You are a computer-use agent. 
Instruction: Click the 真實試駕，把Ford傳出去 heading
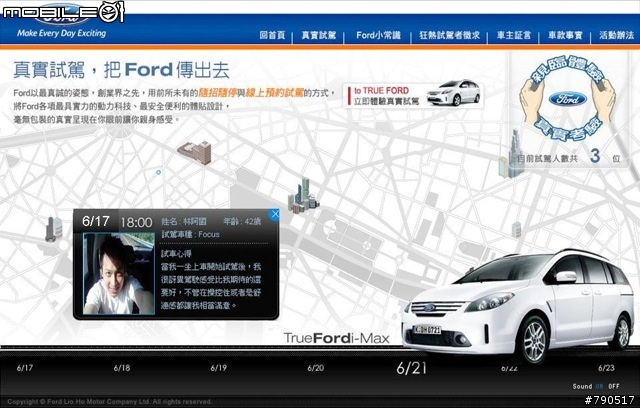click(121, 70)
